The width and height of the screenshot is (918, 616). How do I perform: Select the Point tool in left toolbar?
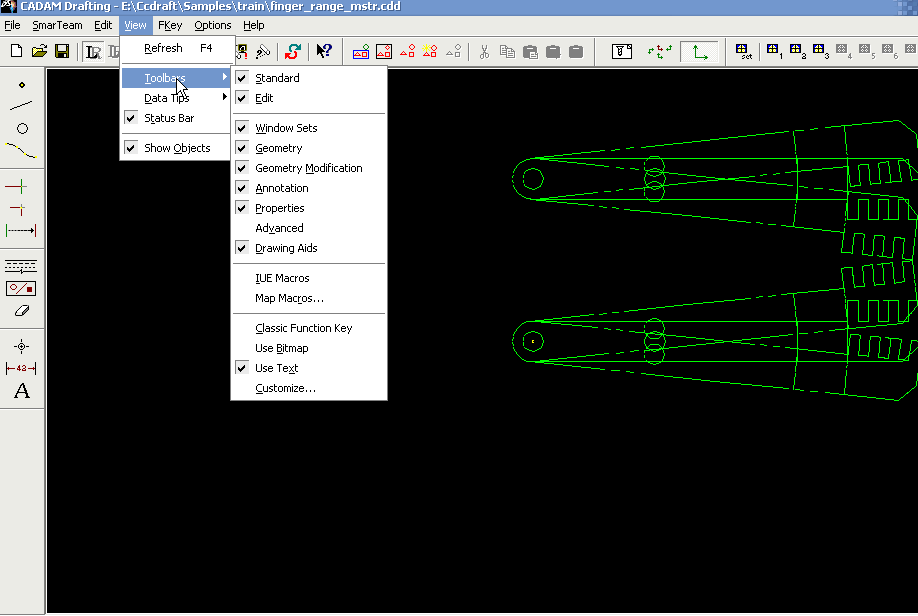22,85
